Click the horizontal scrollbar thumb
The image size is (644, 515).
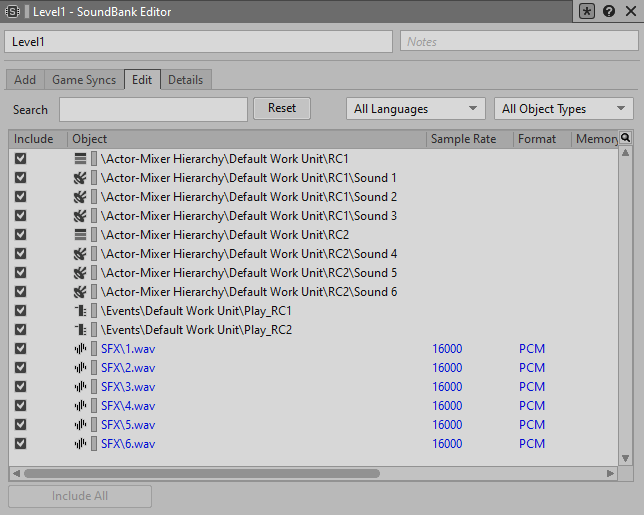pos(200,473)
